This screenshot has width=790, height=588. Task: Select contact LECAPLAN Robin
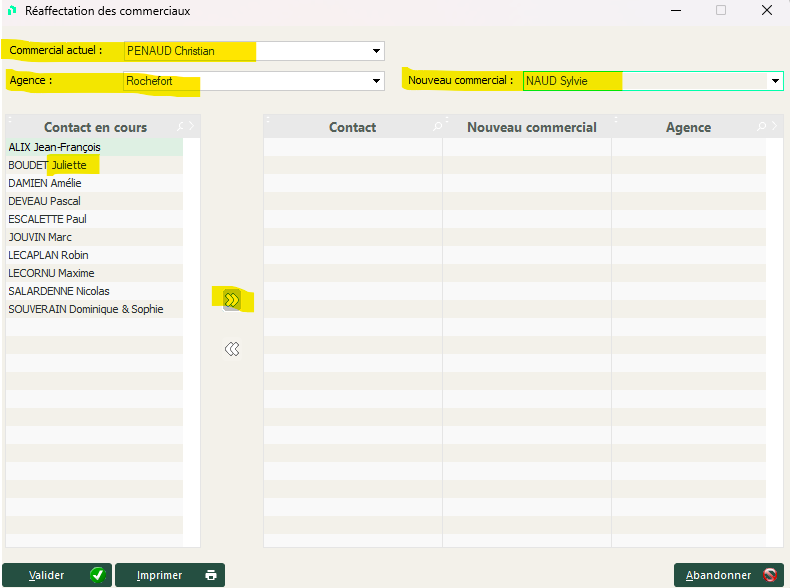click(x=94, y=255)
